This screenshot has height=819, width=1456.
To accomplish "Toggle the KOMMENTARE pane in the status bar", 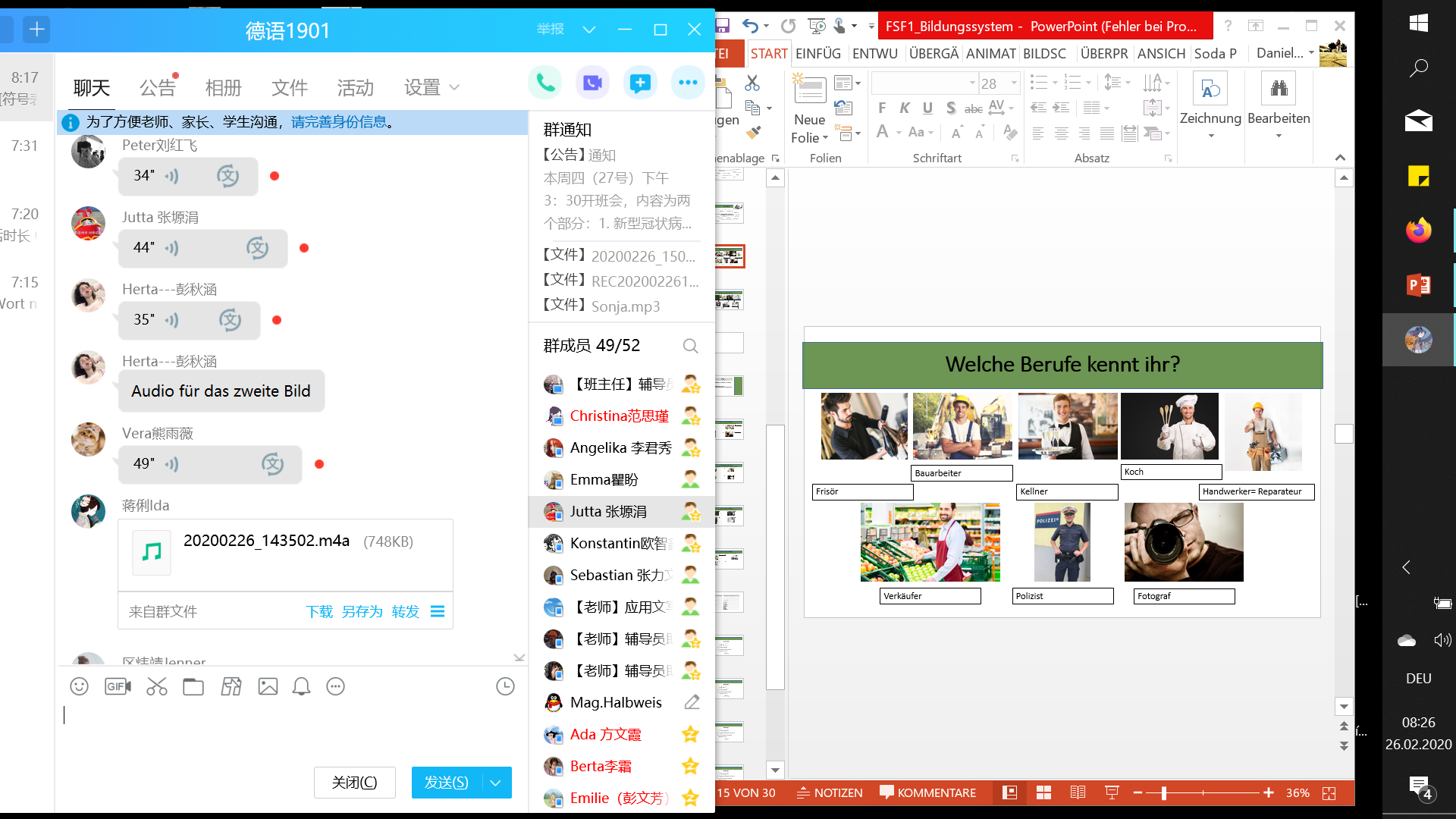I will (928, 793).
